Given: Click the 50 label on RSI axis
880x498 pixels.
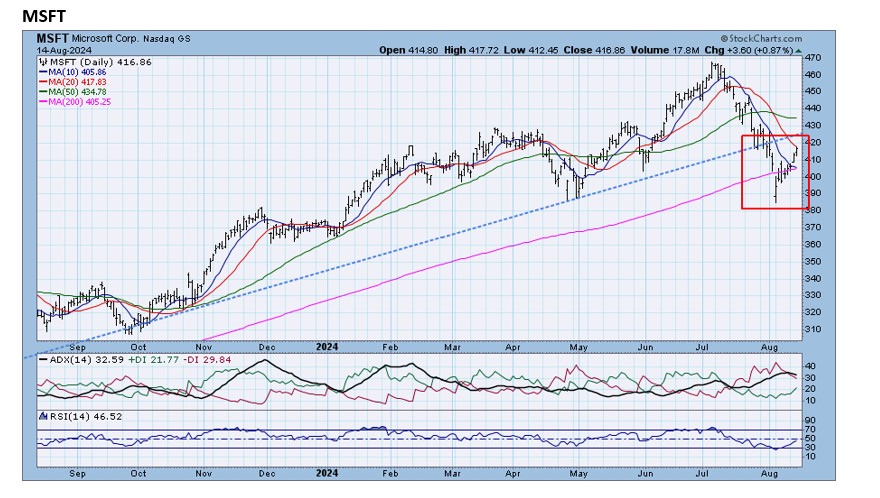Looking at the screenshot, I should pos(810,438).
